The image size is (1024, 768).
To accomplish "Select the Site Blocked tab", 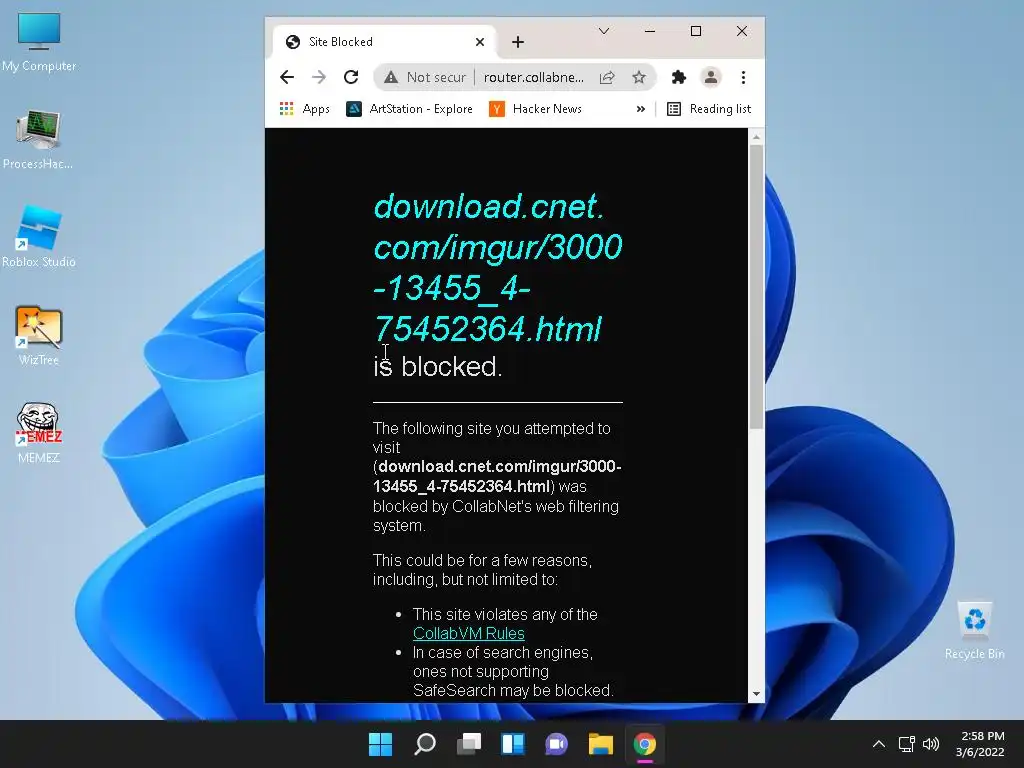I will click(x=384, y=42).
